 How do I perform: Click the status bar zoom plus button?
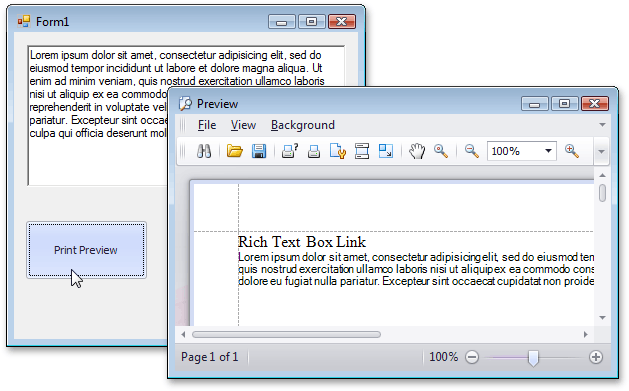(596, 357)
